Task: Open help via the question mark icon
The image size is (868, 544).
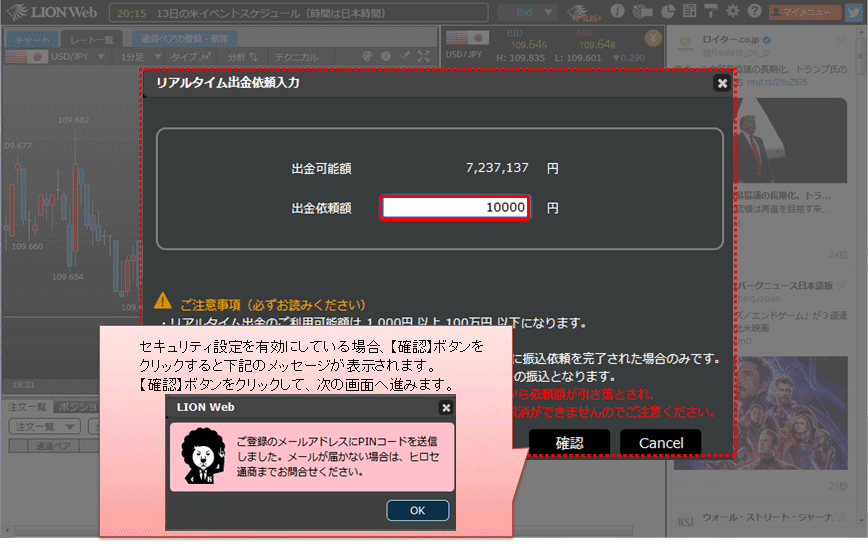Action: coord(754,12)
